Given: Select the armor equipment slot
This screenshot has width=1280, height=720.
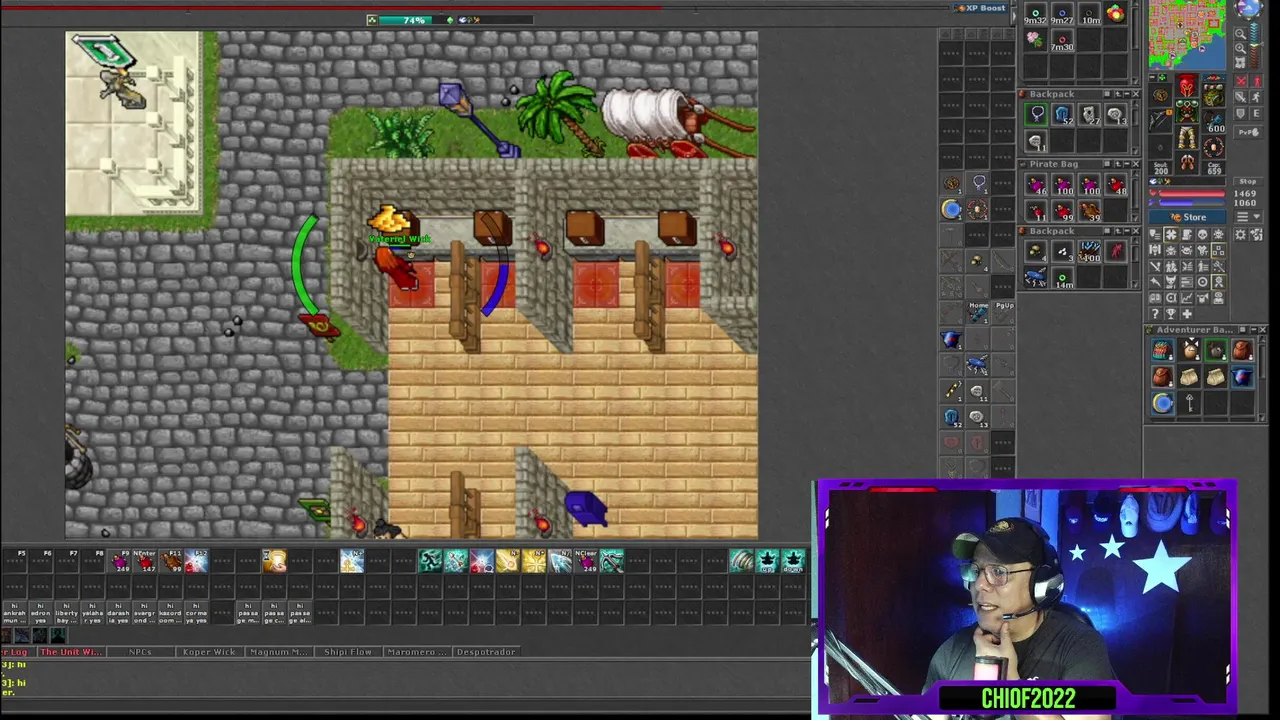Looking at the screenshot, I should click(1187, 110).
